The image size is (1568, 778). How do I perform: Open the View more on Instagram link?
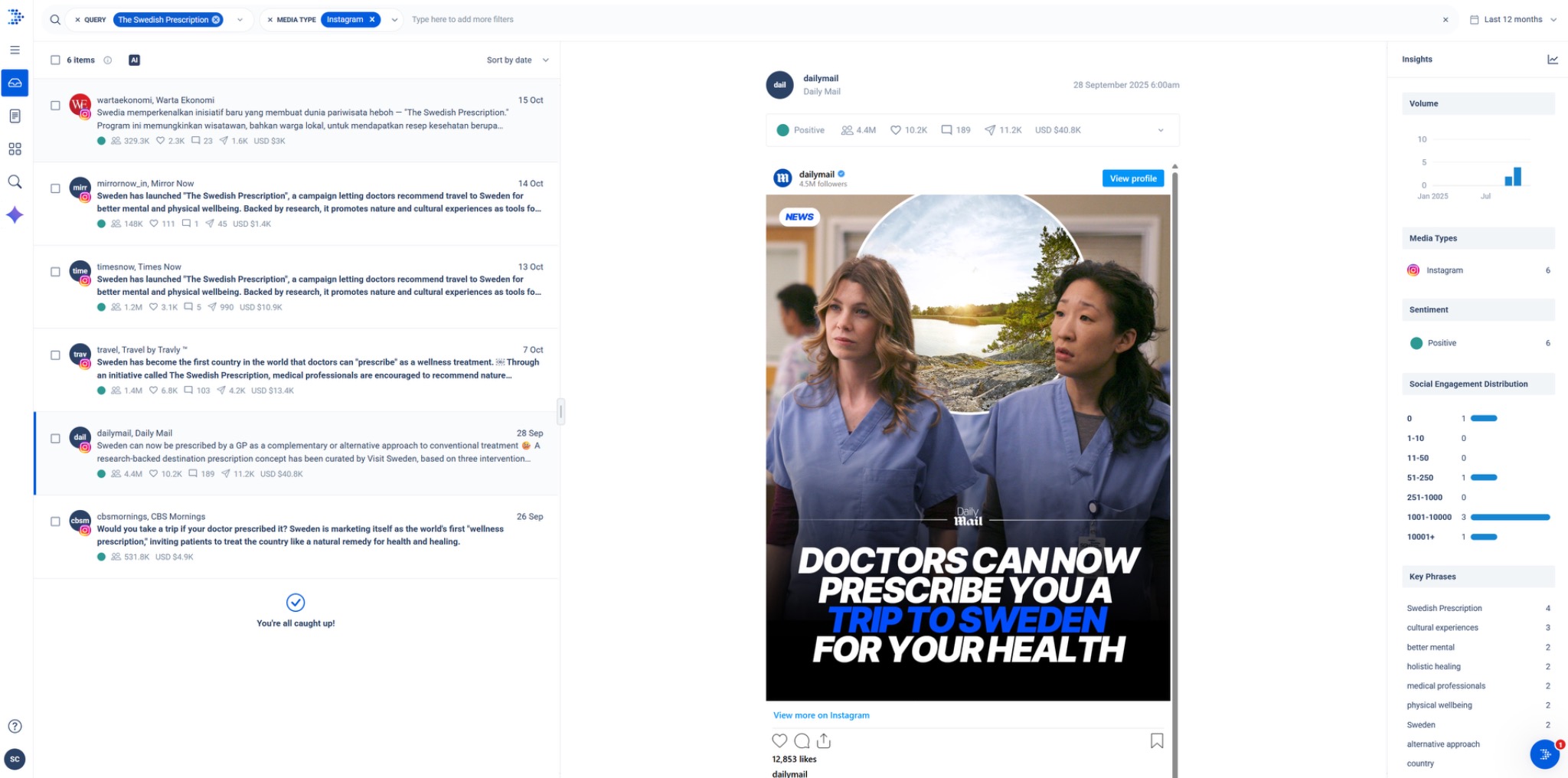click(820, 714)
